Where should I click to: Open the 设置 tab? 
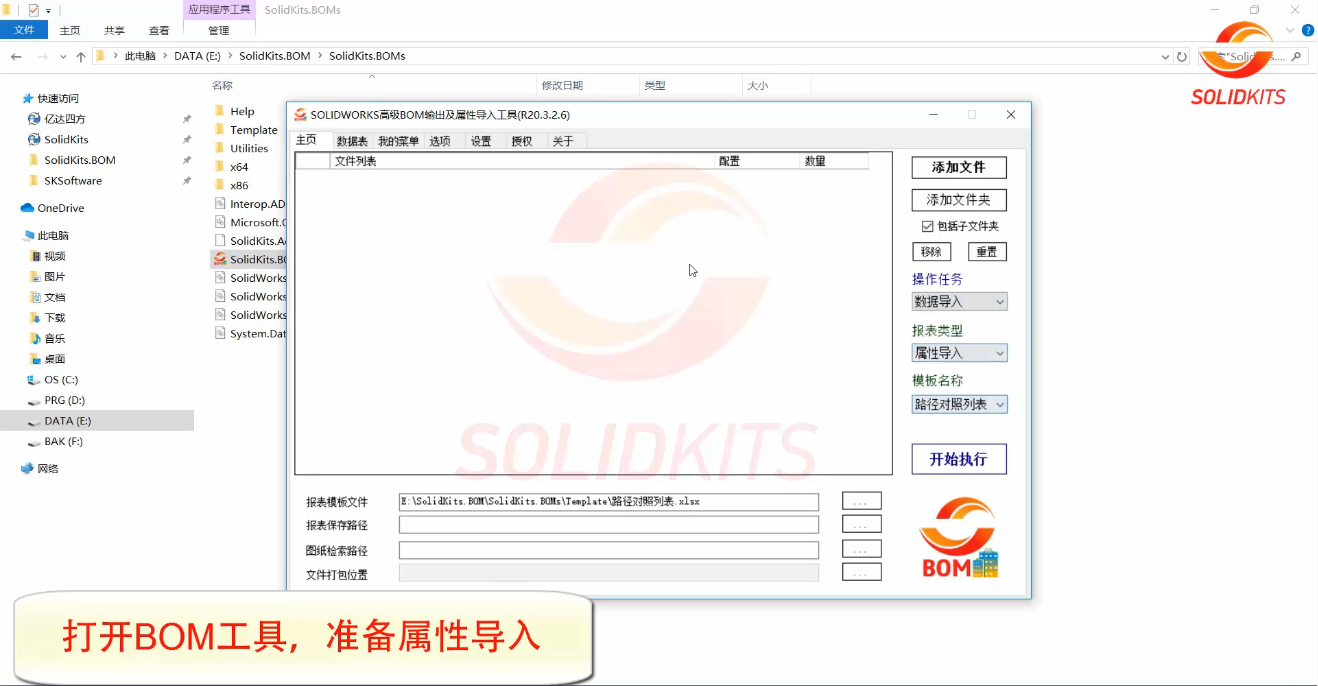pos(481,141)
